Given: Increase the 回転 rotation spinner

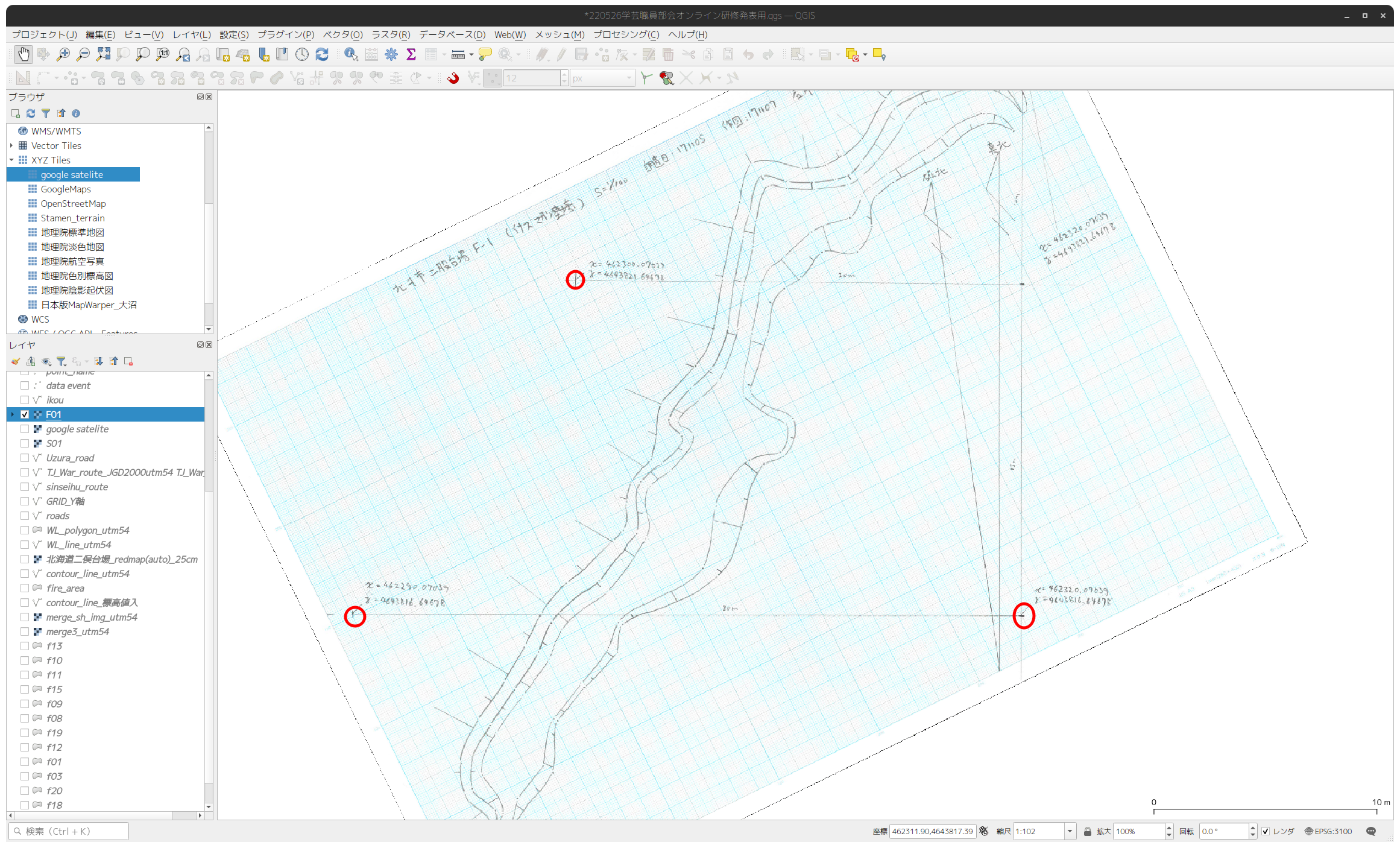Looking at the screenshot, I should tap(1252, 827).
